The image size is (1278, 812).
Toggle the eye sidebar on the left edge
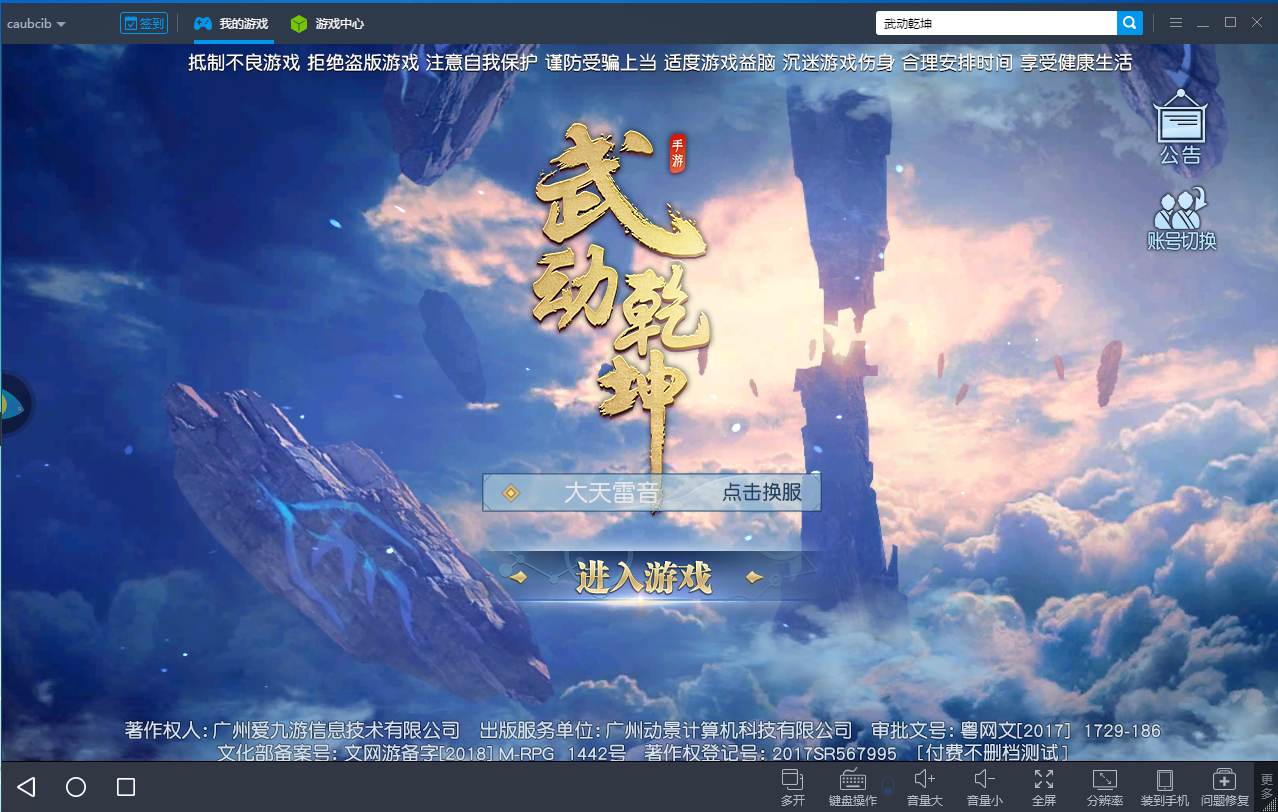tap(10, 403)
